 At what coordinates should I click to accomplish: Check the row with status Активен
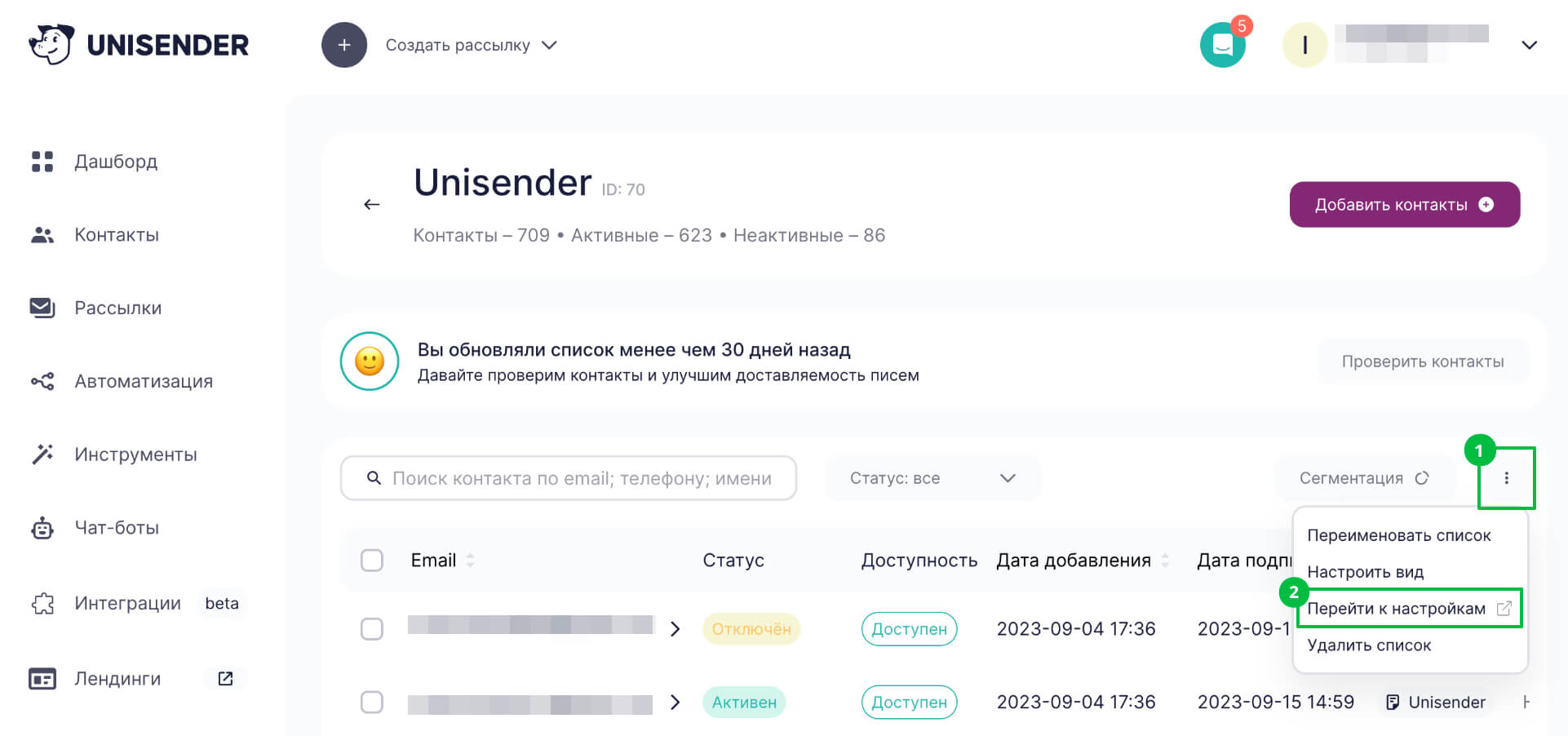pyautogui.click(x=372, y=703)
